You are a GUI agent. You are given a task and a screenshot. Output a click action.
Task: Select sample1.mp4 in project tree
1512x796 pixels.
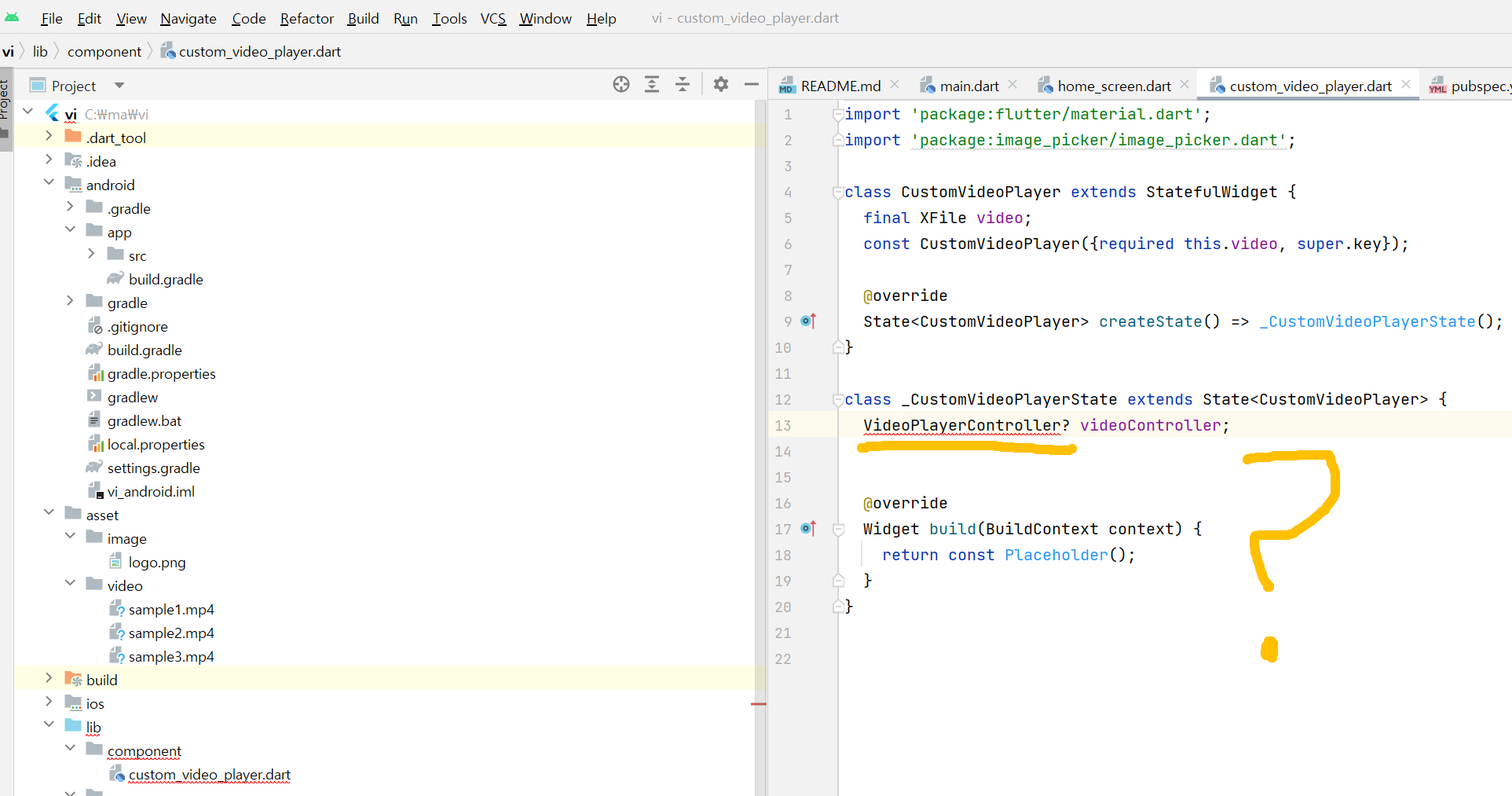coord(171,609)
